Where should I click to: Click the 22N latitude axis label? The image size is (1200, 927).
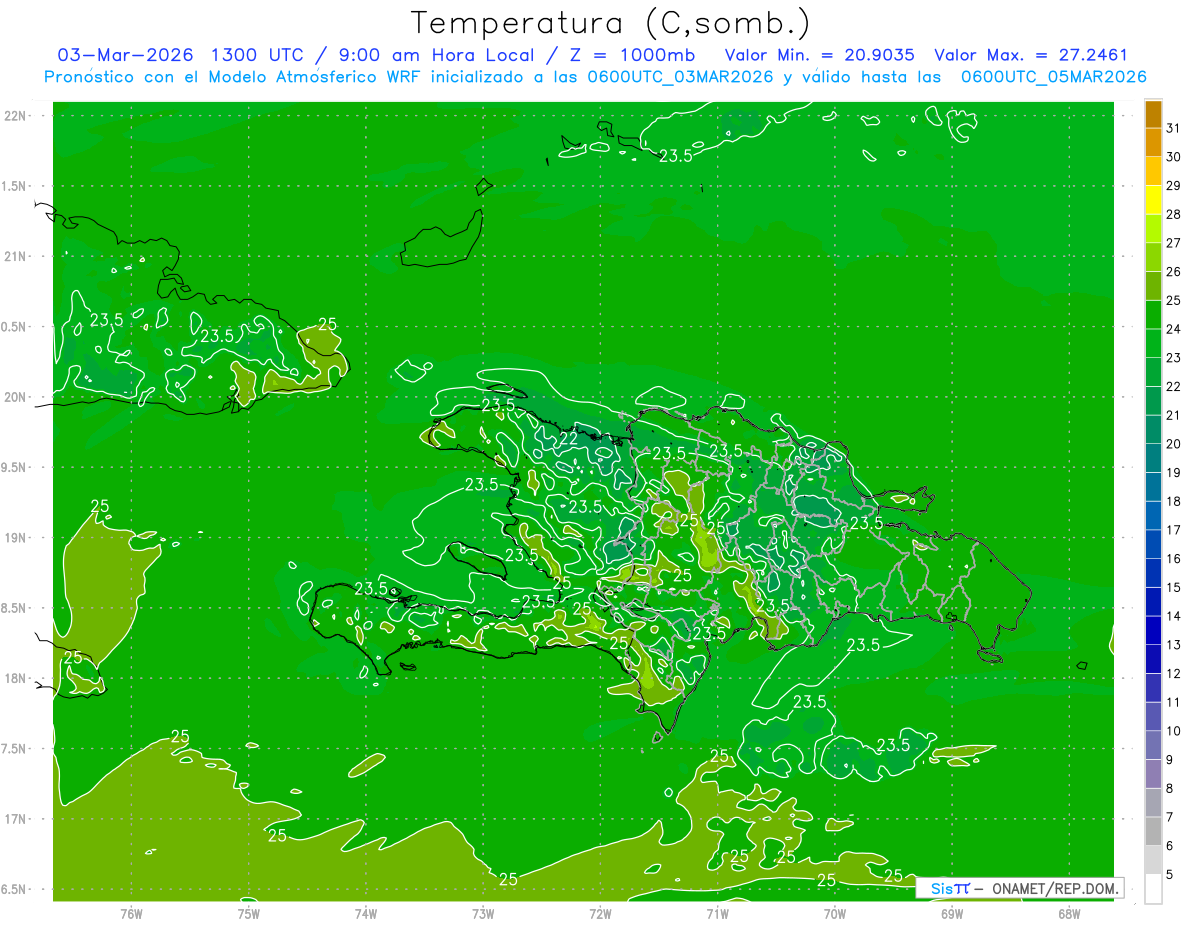pos(16,116)
